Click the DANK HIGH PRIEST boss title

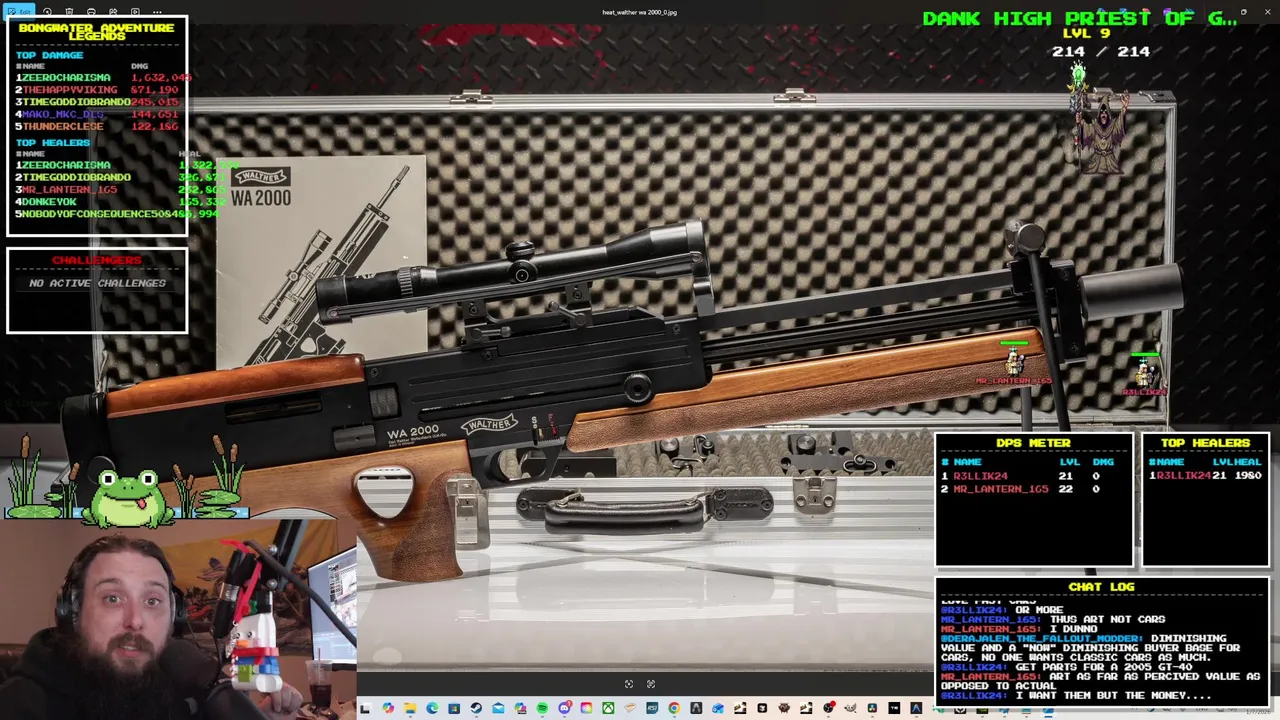tap(1080, 18)
